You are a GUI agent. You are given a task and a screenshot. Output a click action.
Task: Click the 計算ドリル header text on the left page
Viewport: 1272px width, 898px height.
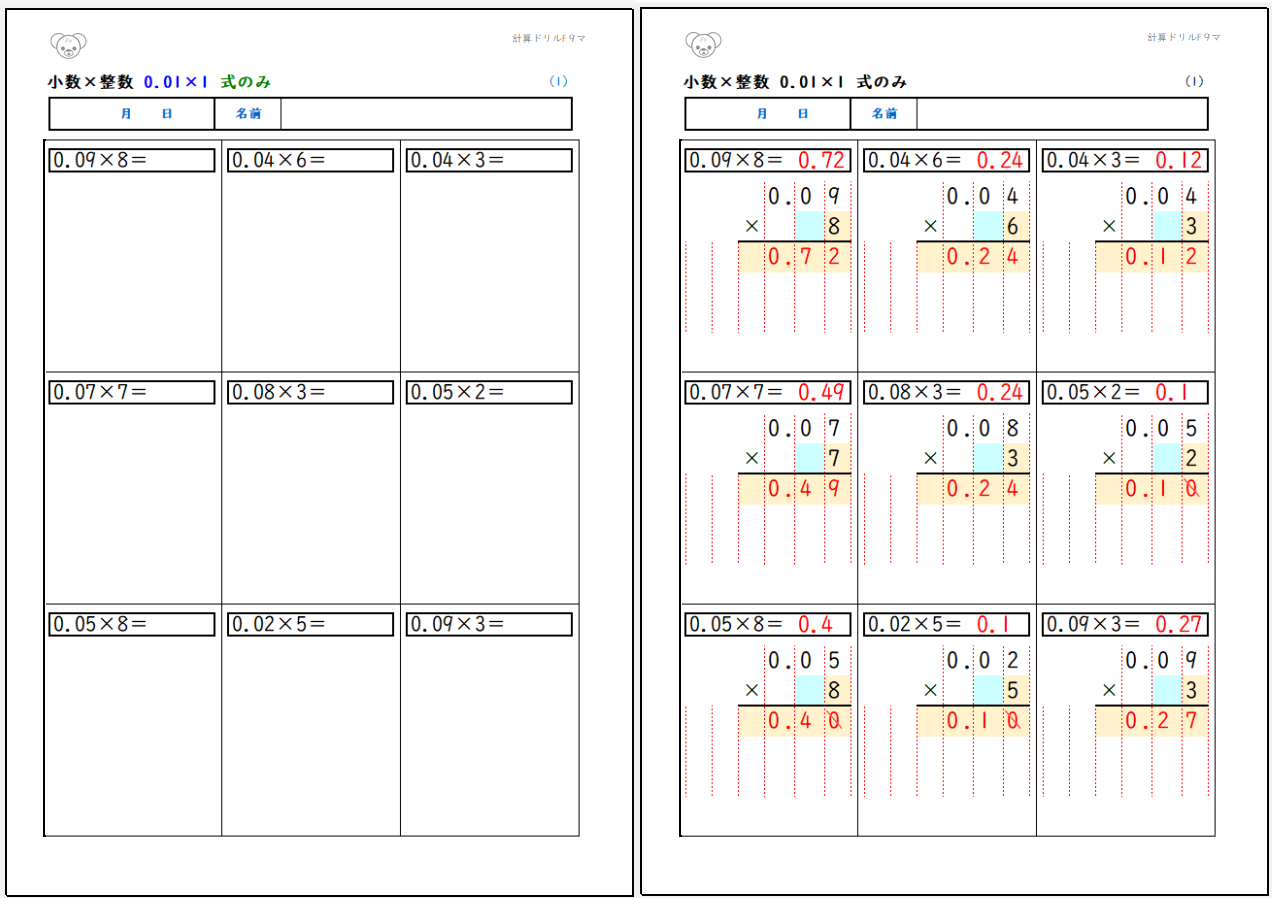click(x=548, y=38)
